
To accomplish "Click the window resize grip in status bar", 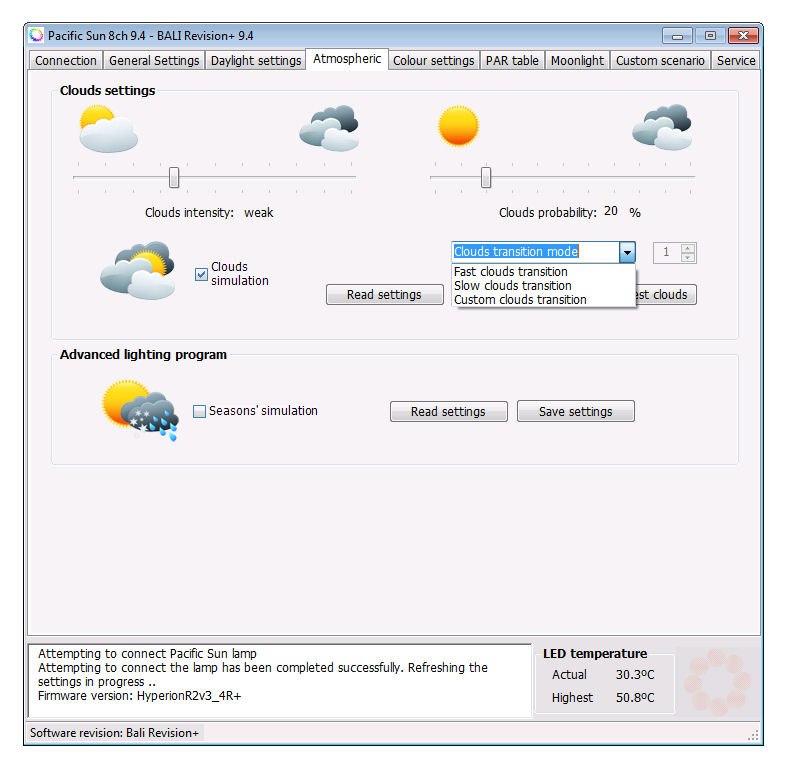I will pos(753,735).
